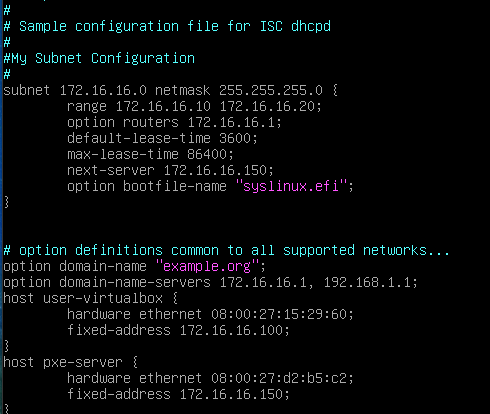Click the range end 172.16.16.20
The width and height of the screenshot is (490, 414).
(267, 106)
